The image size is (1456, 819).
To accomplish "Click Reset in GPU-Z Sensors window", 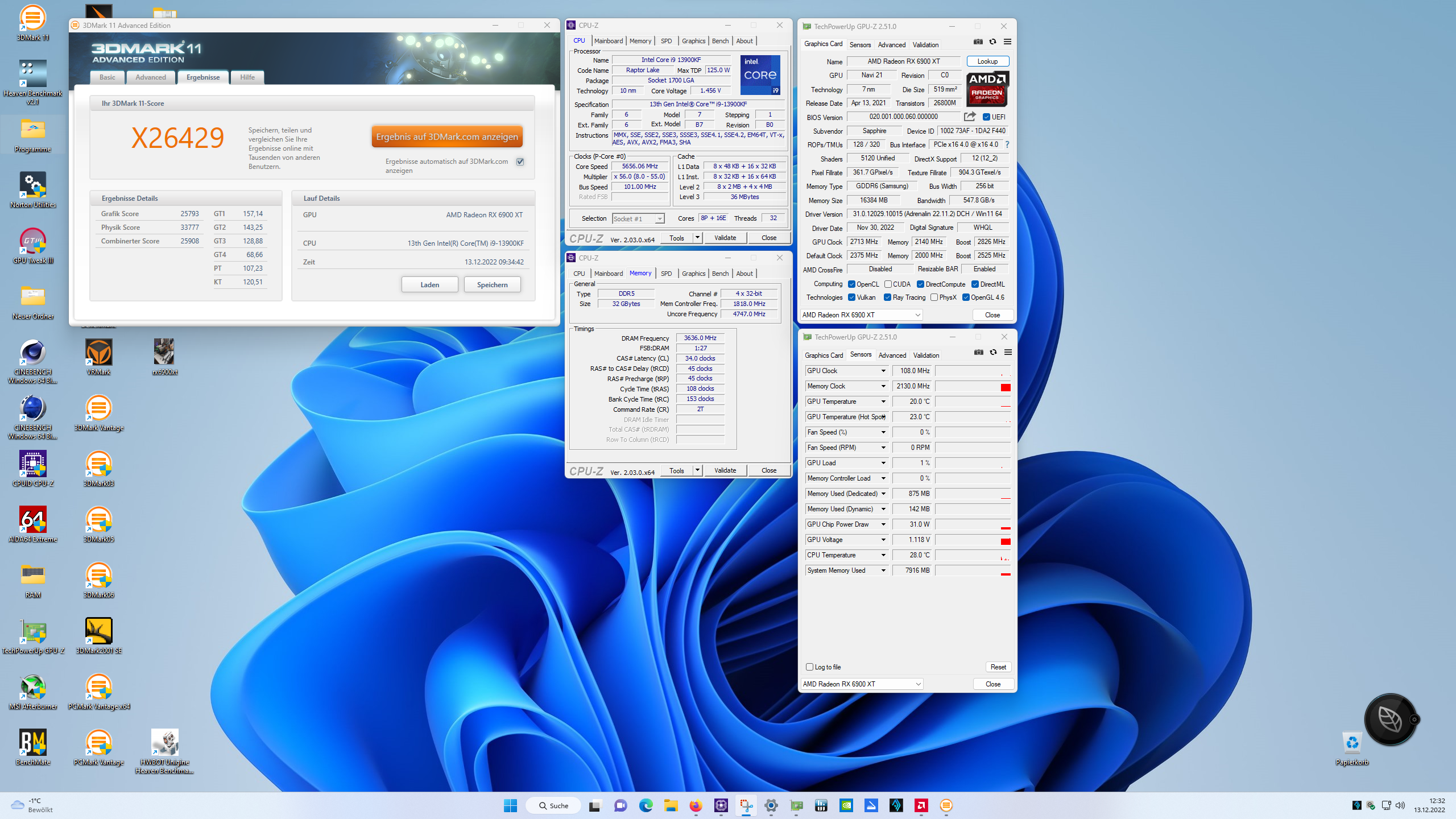I will [x=998, y=667].
